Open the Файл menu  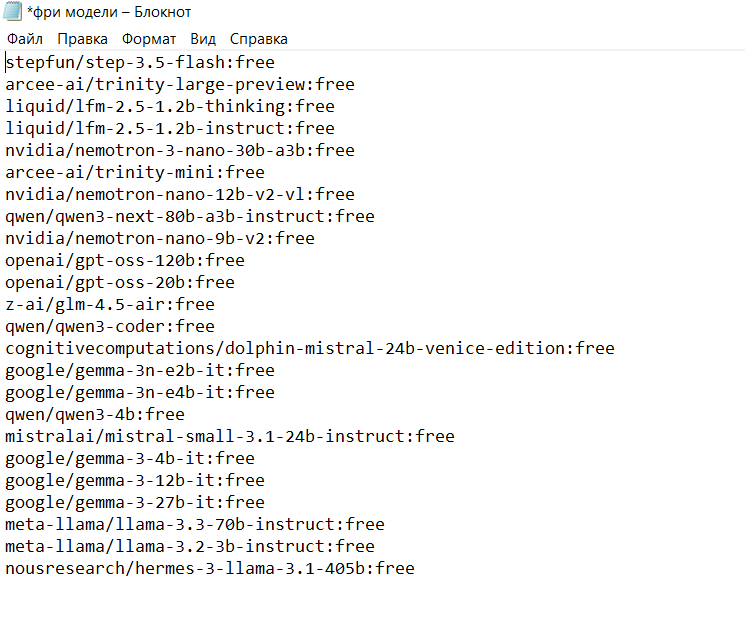[x=24, y=39]
